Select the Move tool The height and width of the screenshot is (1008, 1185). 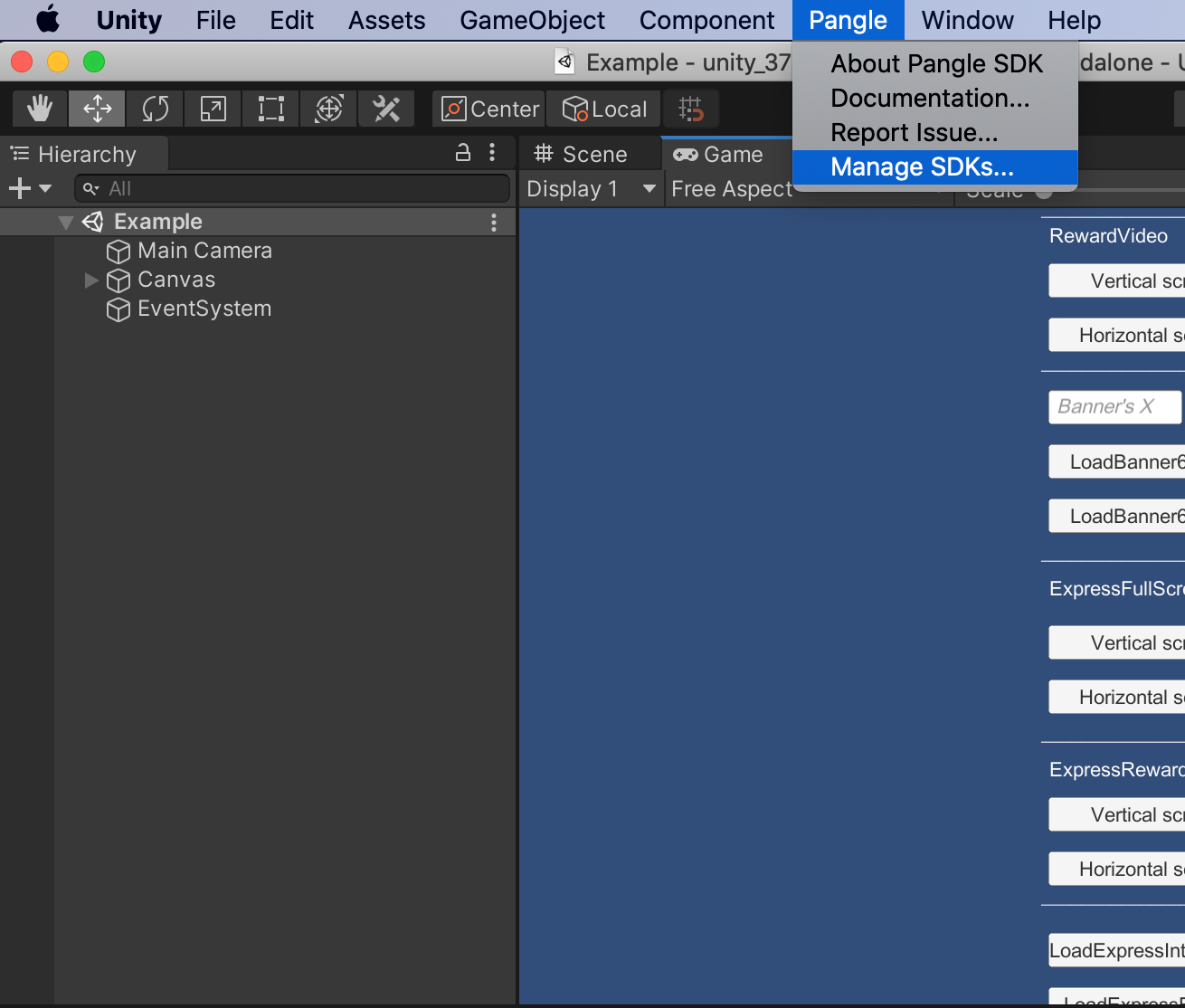pyautogui.click(x=98, y=109)
